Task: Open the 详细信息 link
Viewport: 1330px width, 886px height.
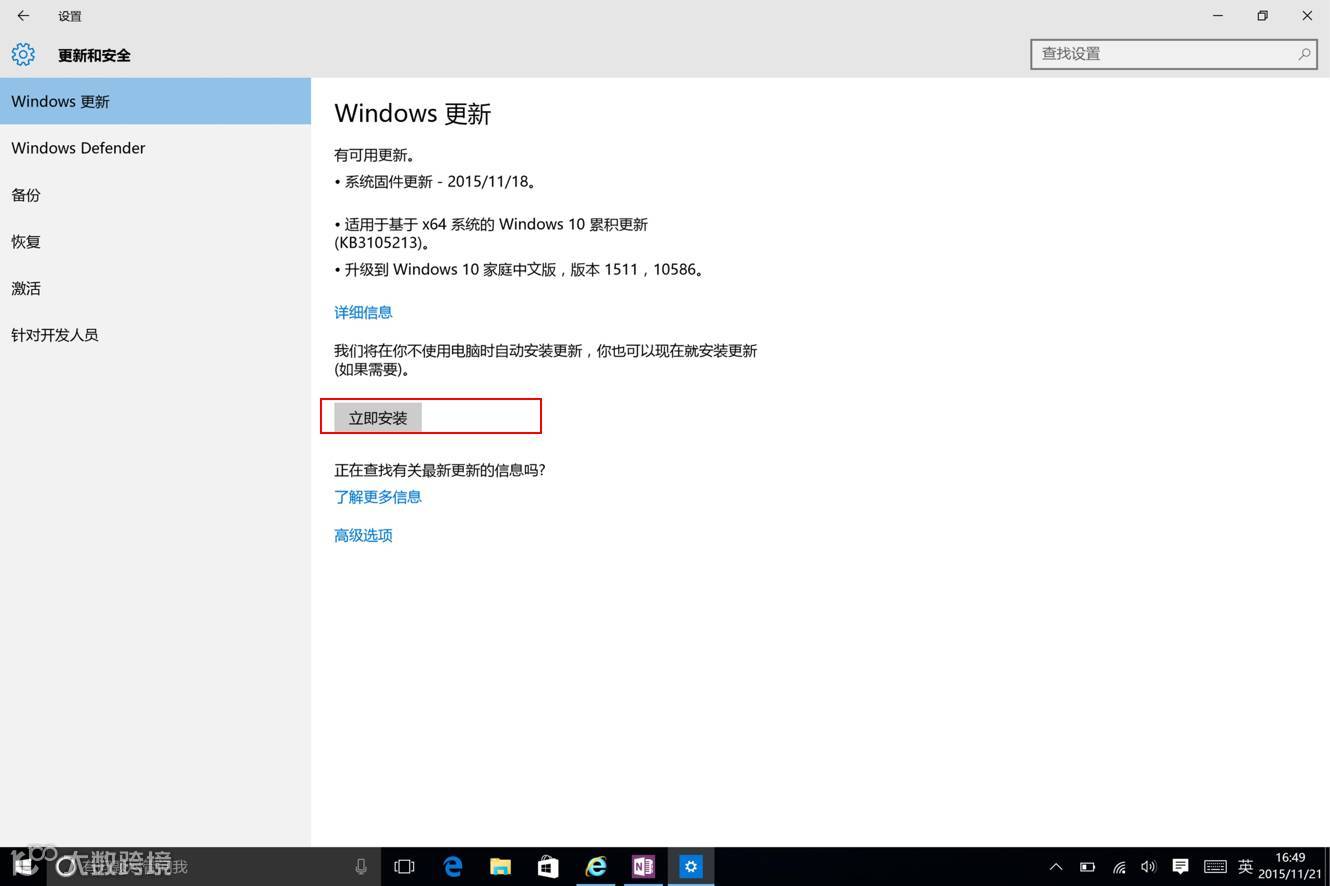Action: [363, 312]
